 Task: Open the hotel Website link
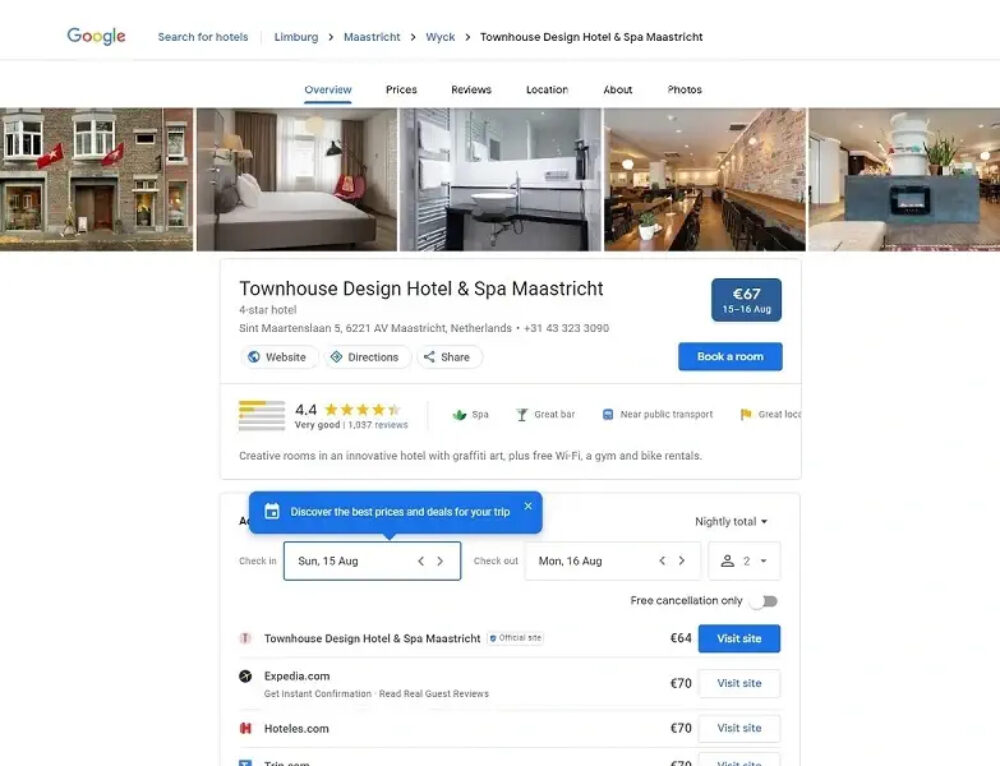click(x=278, y=357)
